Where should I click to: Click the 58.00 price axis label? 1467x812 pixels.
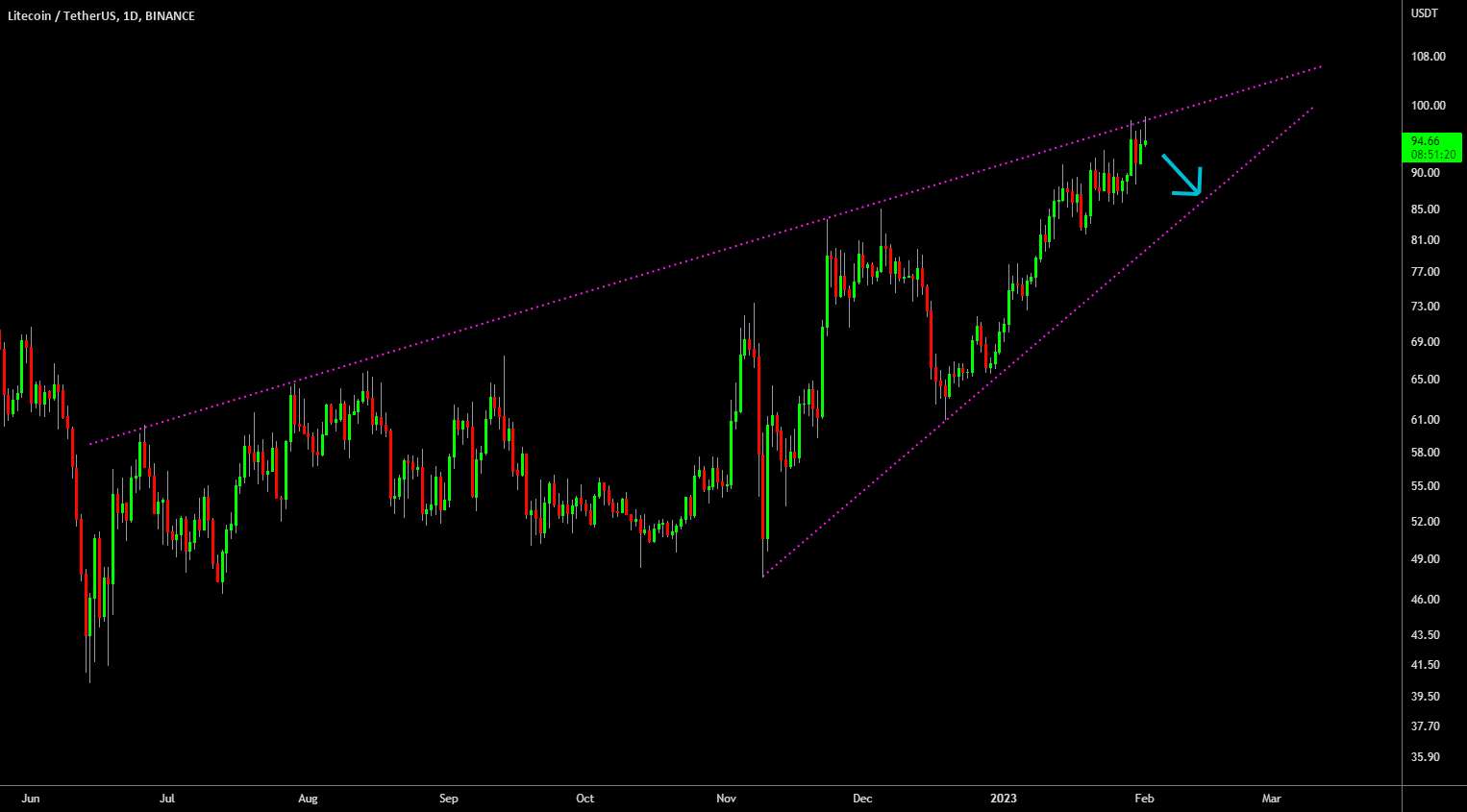coord(1425,453)
